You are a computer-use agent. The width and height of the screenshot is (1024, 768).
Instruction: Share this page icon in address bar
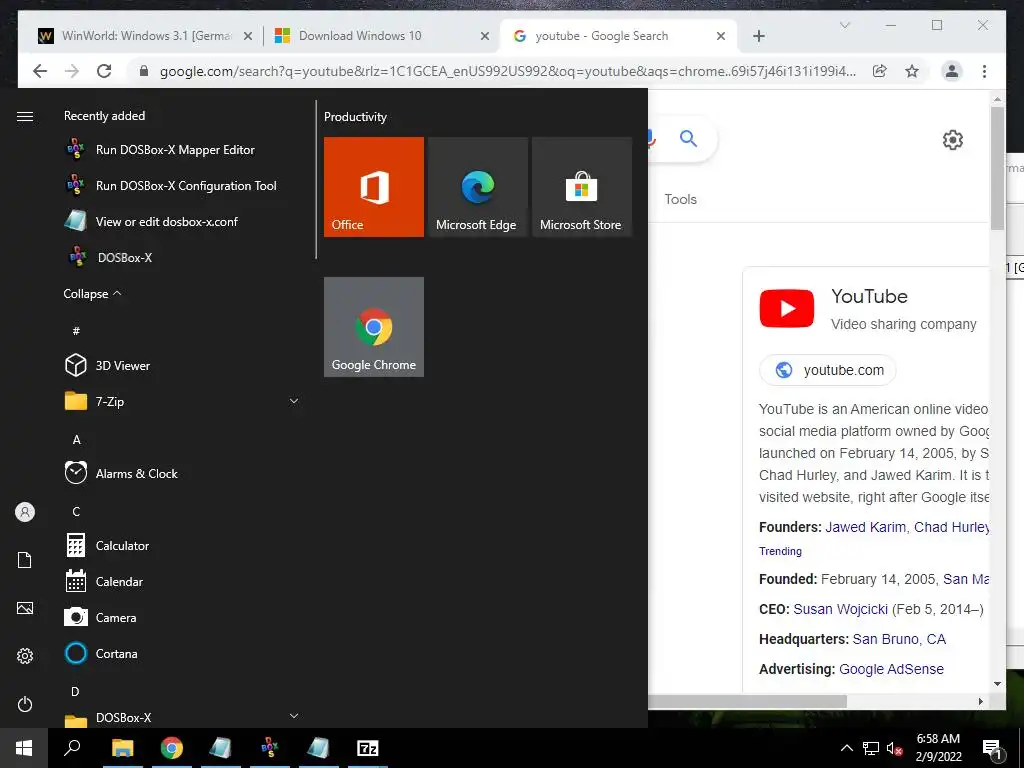[880, 71]
